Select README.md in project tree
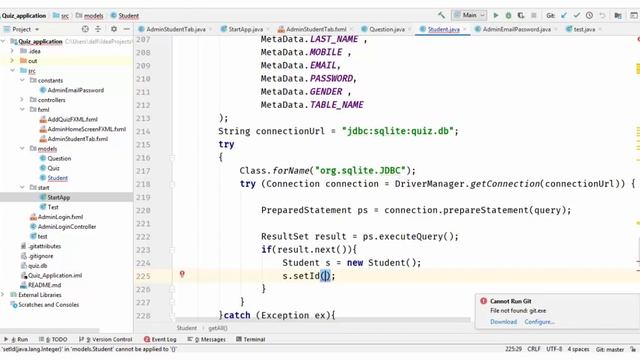The height and width of the screenshot is (360, 640). click(44, 285)
